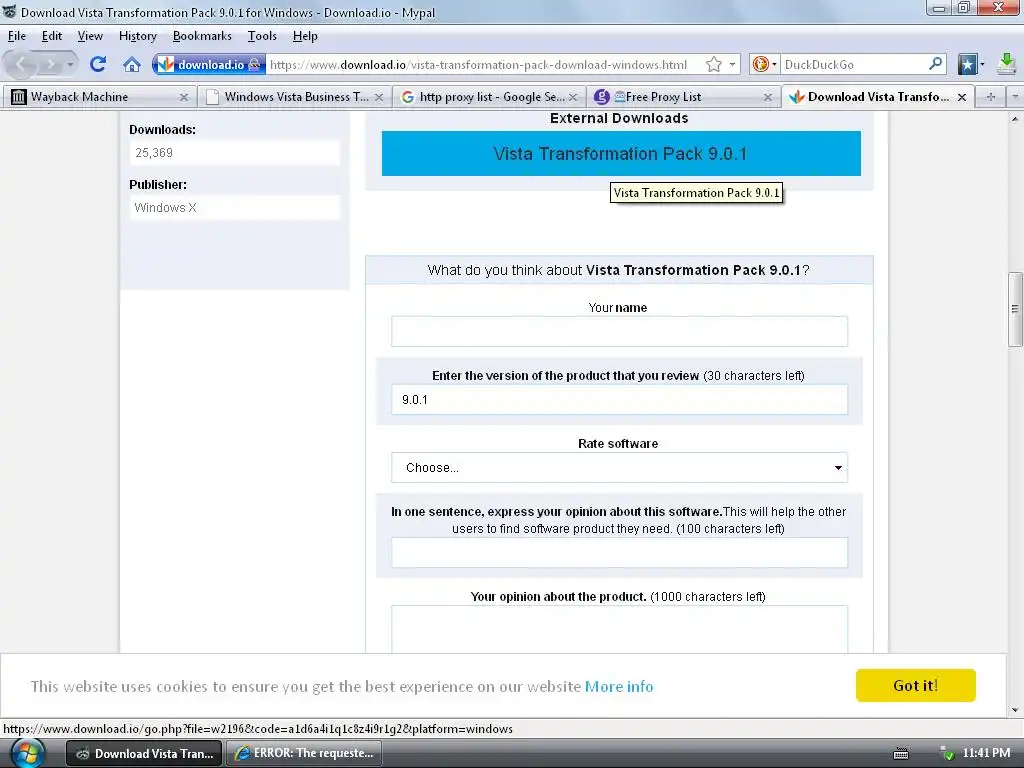The image size is (1024, 768).
Task: Click the one sentence opinion field
Action: pos(619,552)
